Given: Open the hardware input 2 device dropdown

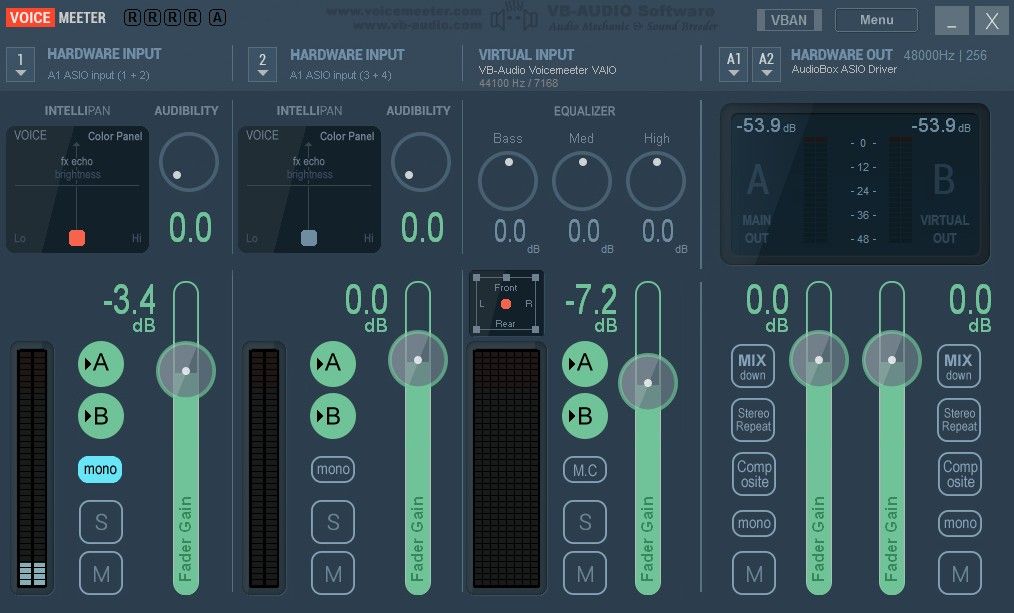Looking at the screenshot, I should tap(262, 65).
